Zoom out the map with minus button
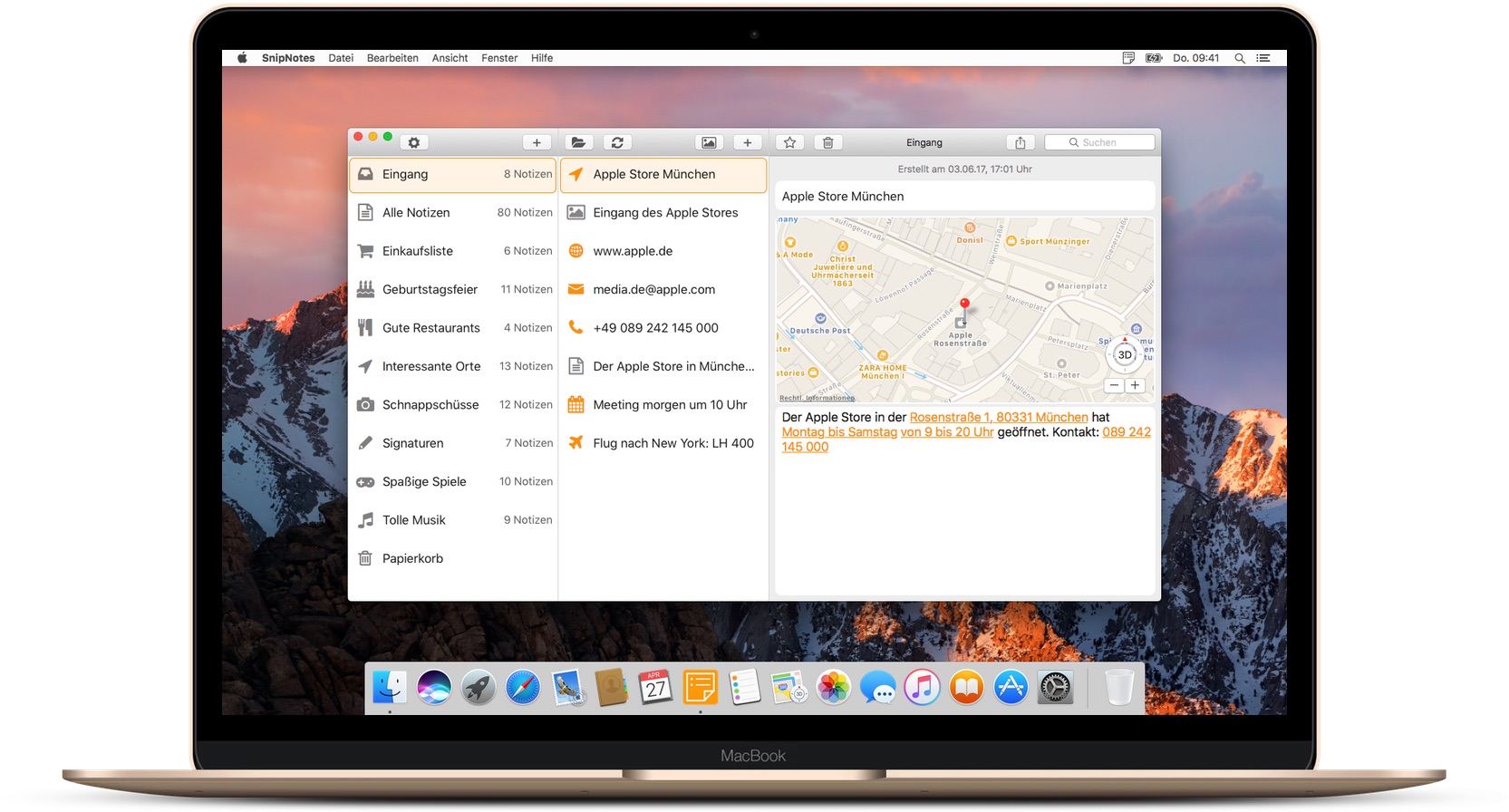This screenshot has height=812, width=1509. 1114,385
